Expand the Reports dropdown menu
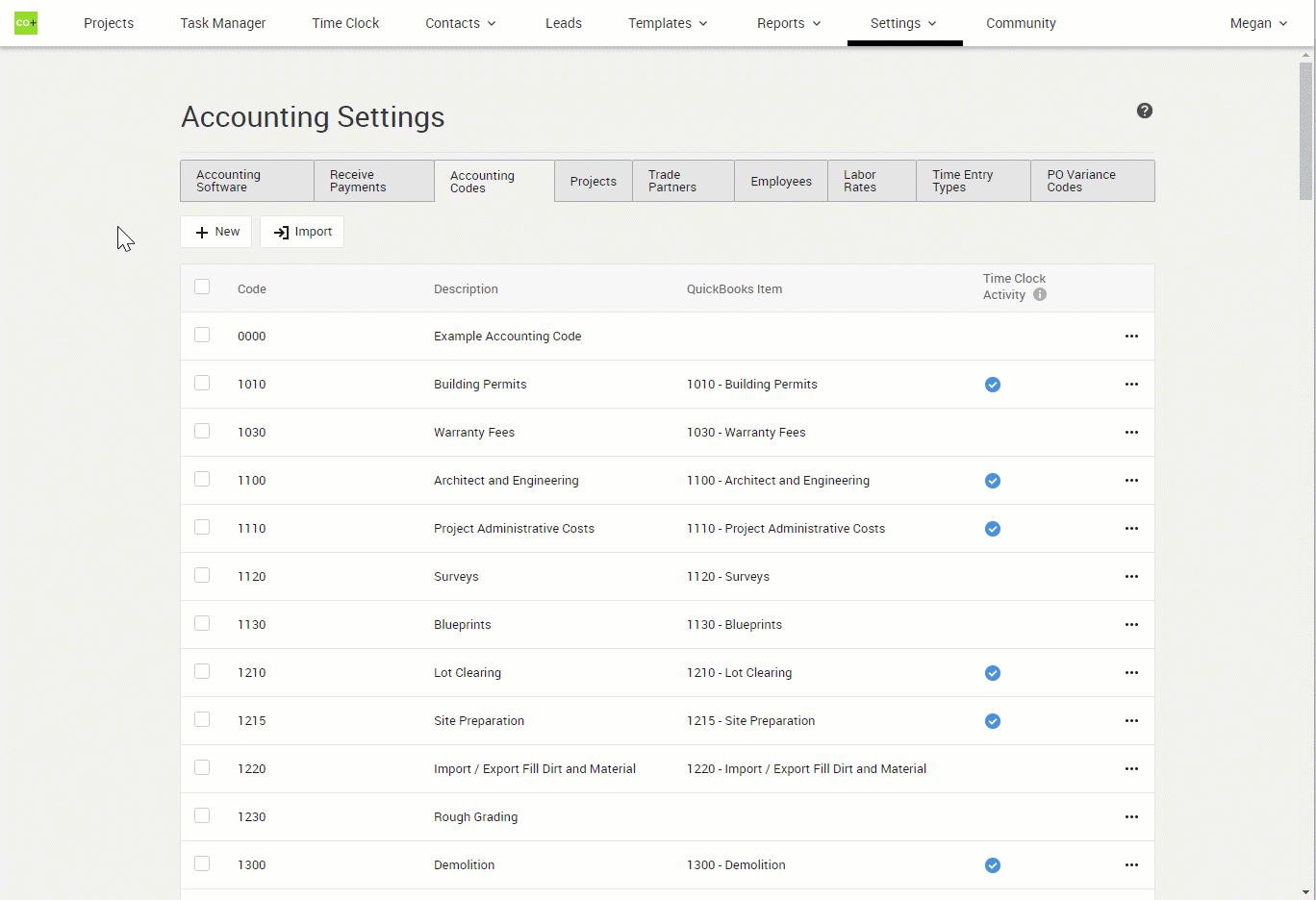This screenshot has height=900, width=1316. click(789, 23)
